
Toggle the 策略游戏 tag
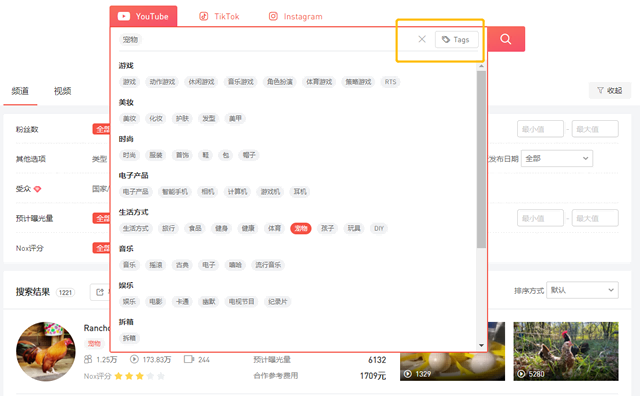(x=358, y=82)
